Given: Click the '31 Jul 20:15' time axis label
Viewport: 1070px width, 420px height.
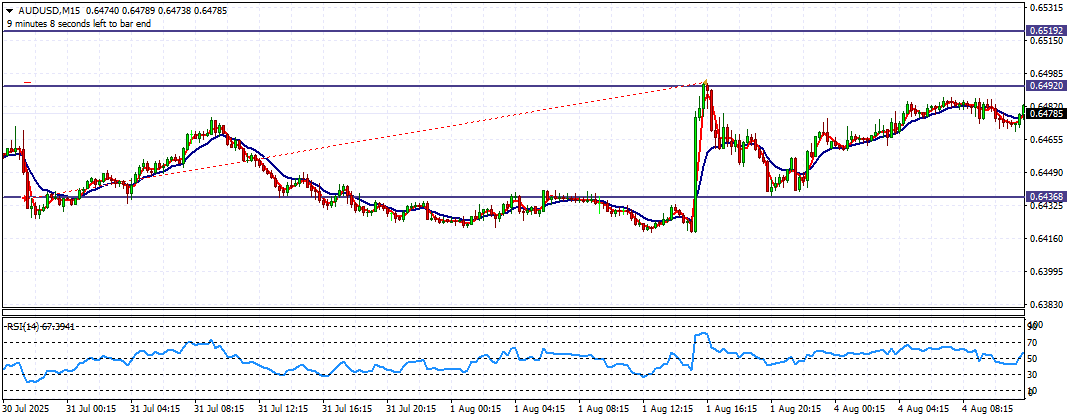Looking at the screenshot, I should coord(412,410).
